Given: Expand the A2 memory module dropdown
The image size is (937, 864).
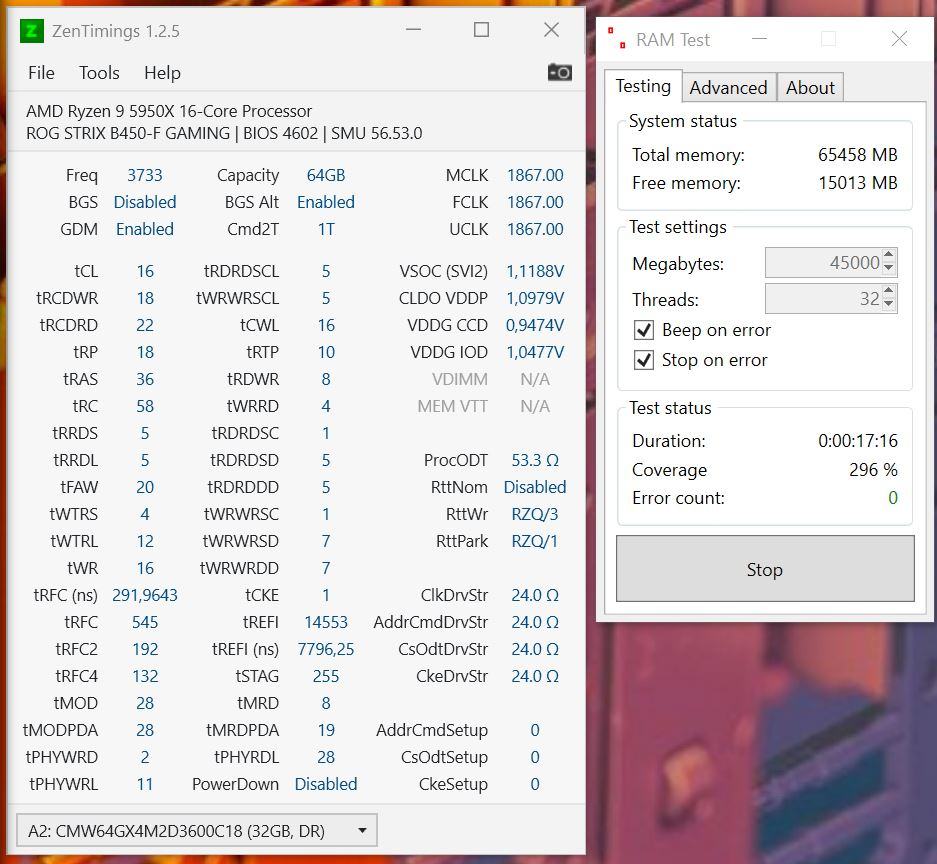Looking at the screenshot, I should click(197, 831).
